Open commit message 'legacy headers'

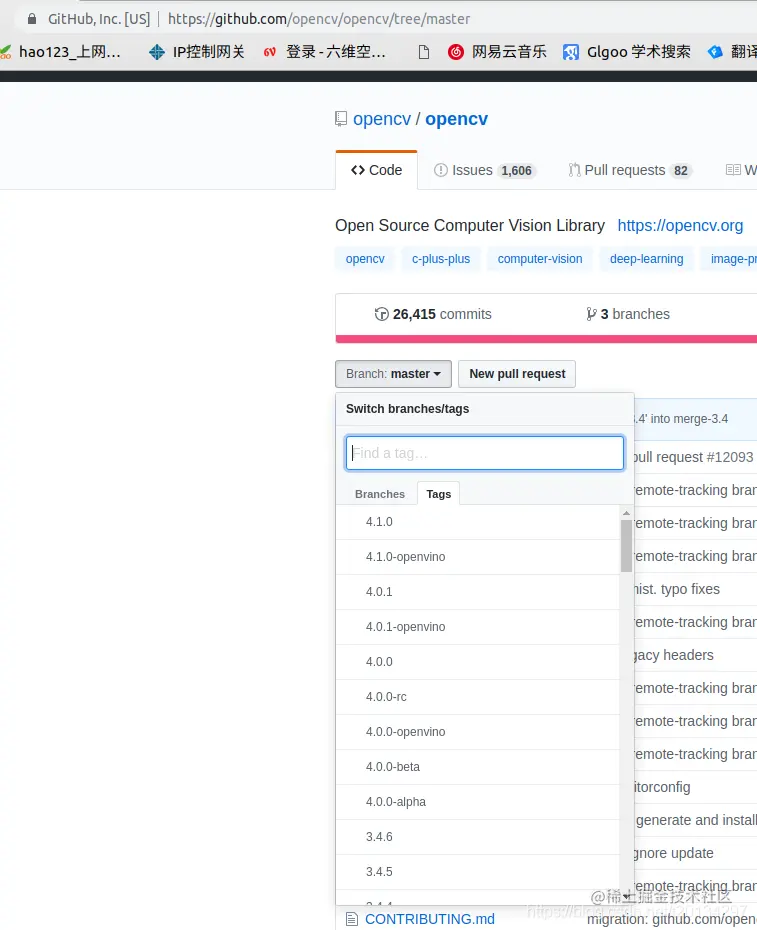(673, 655)
